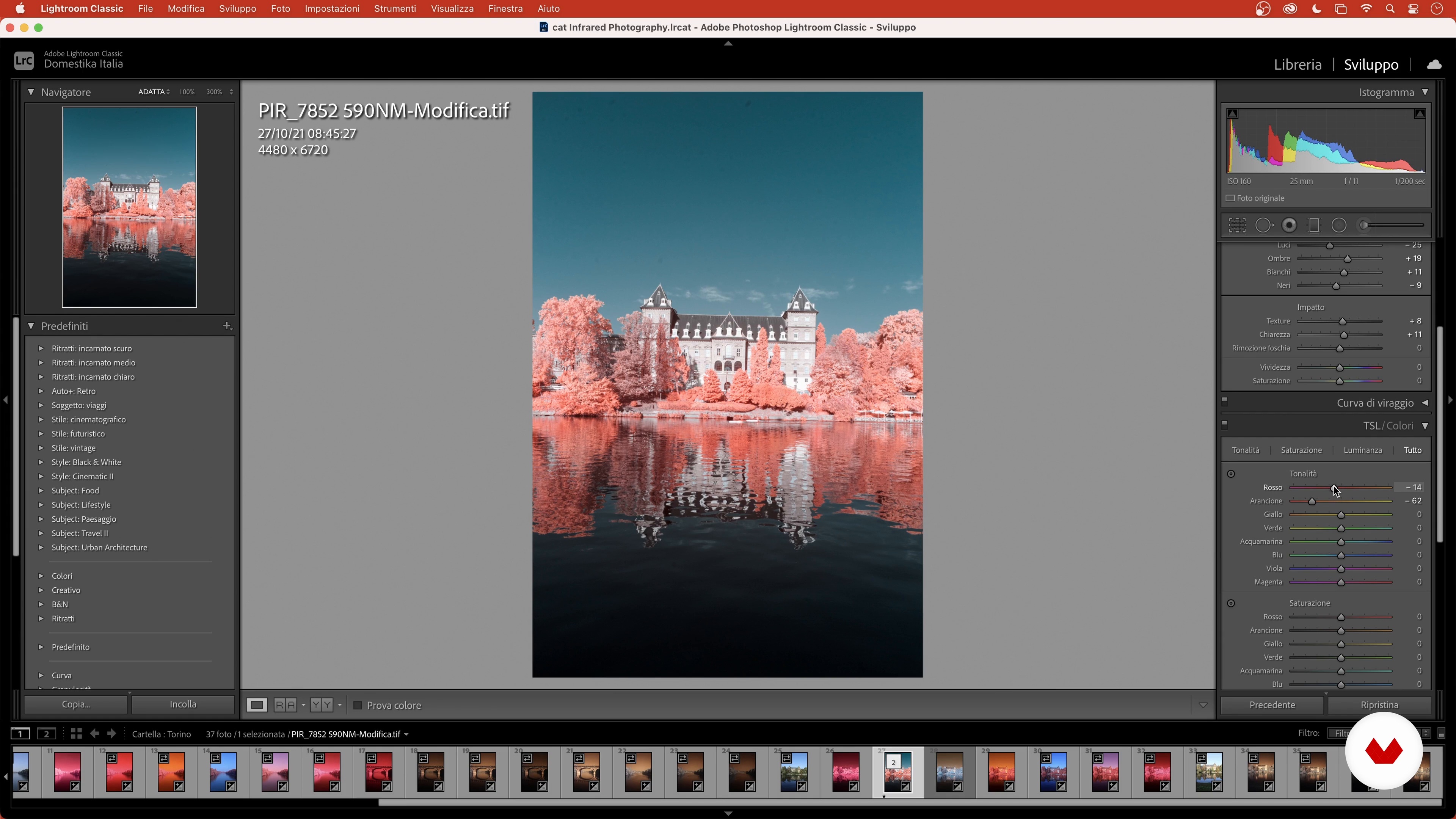The image size is (1456, 819).
Task: Click the Copia... button
Action: (76, 704)
